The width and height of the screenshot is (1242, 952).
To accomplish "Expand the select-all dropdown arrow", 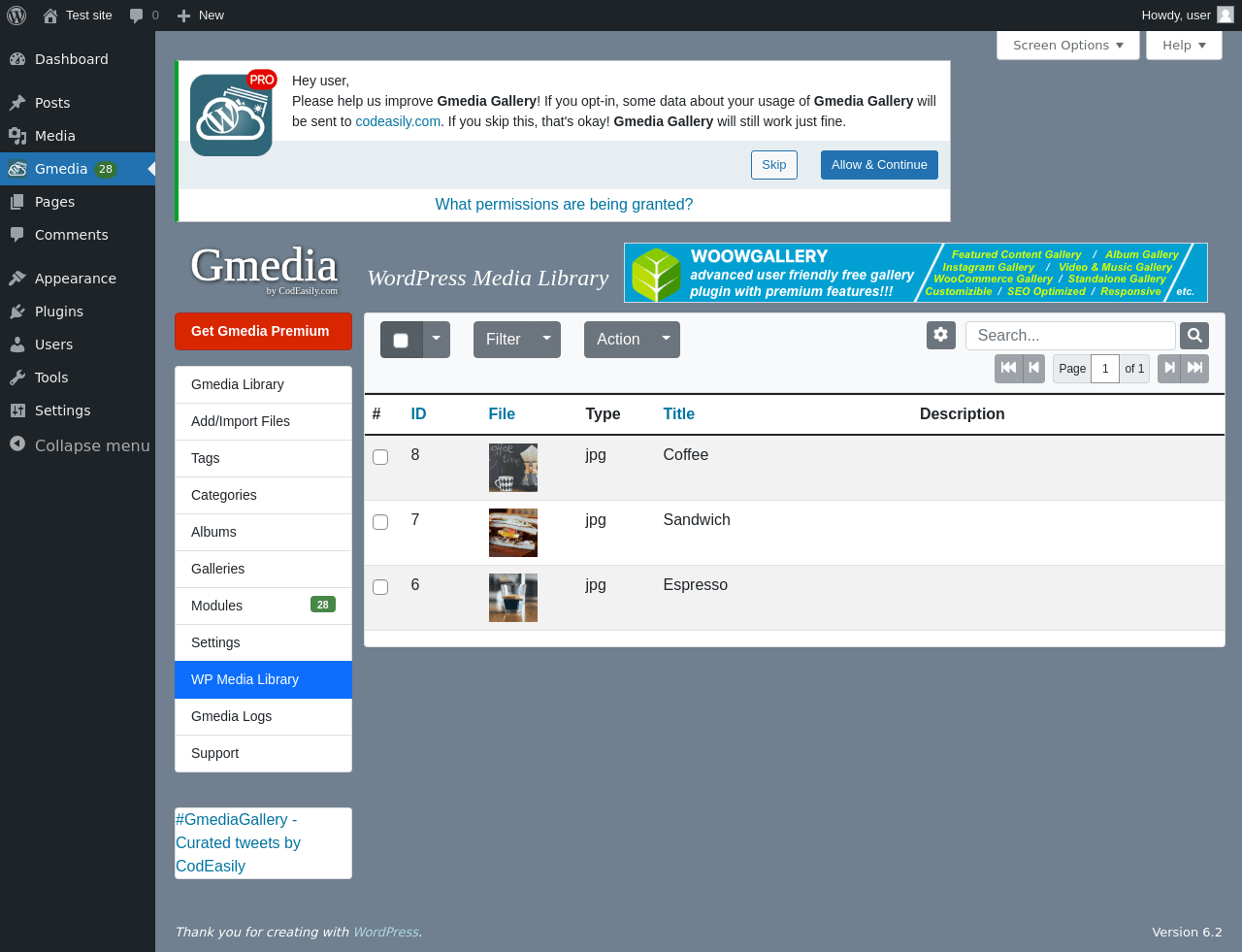I will click(x=437, y=340).
